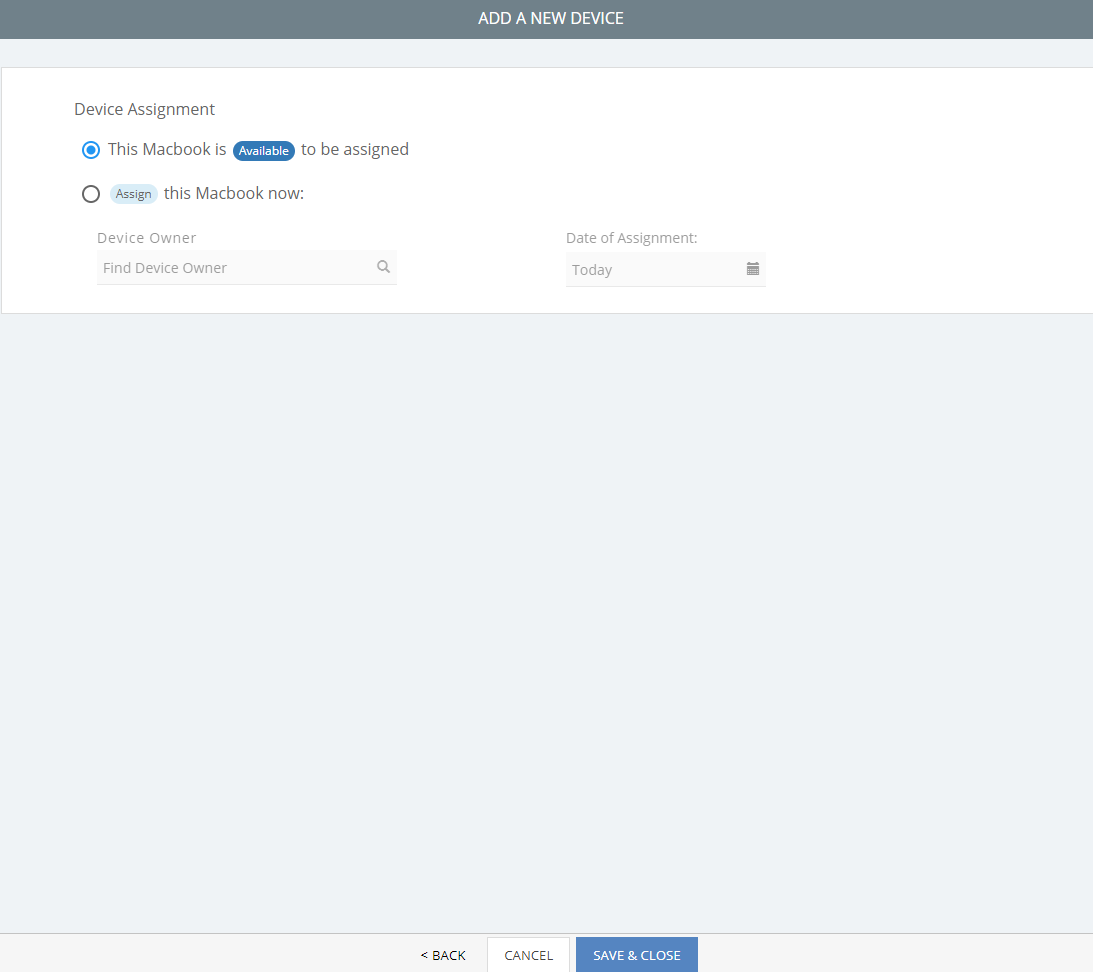Go back with the '< BACK' button
The width and height of the screenshot is (1093, 972).
point(443,955)
